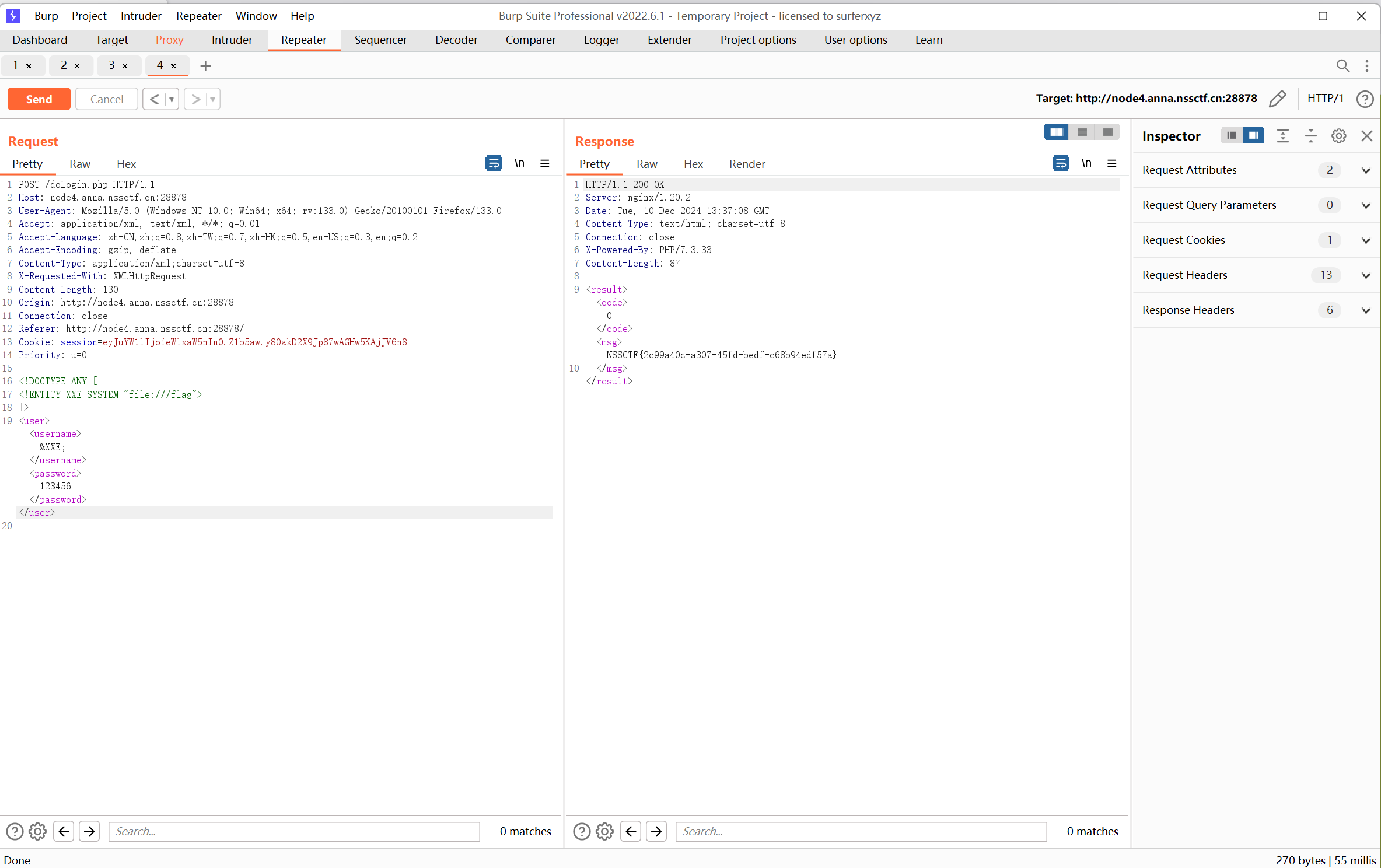Image resolution: width=1381 pixels, height=868 pixels.
Task: Switch Response view to Render
Action: (747, 164)
